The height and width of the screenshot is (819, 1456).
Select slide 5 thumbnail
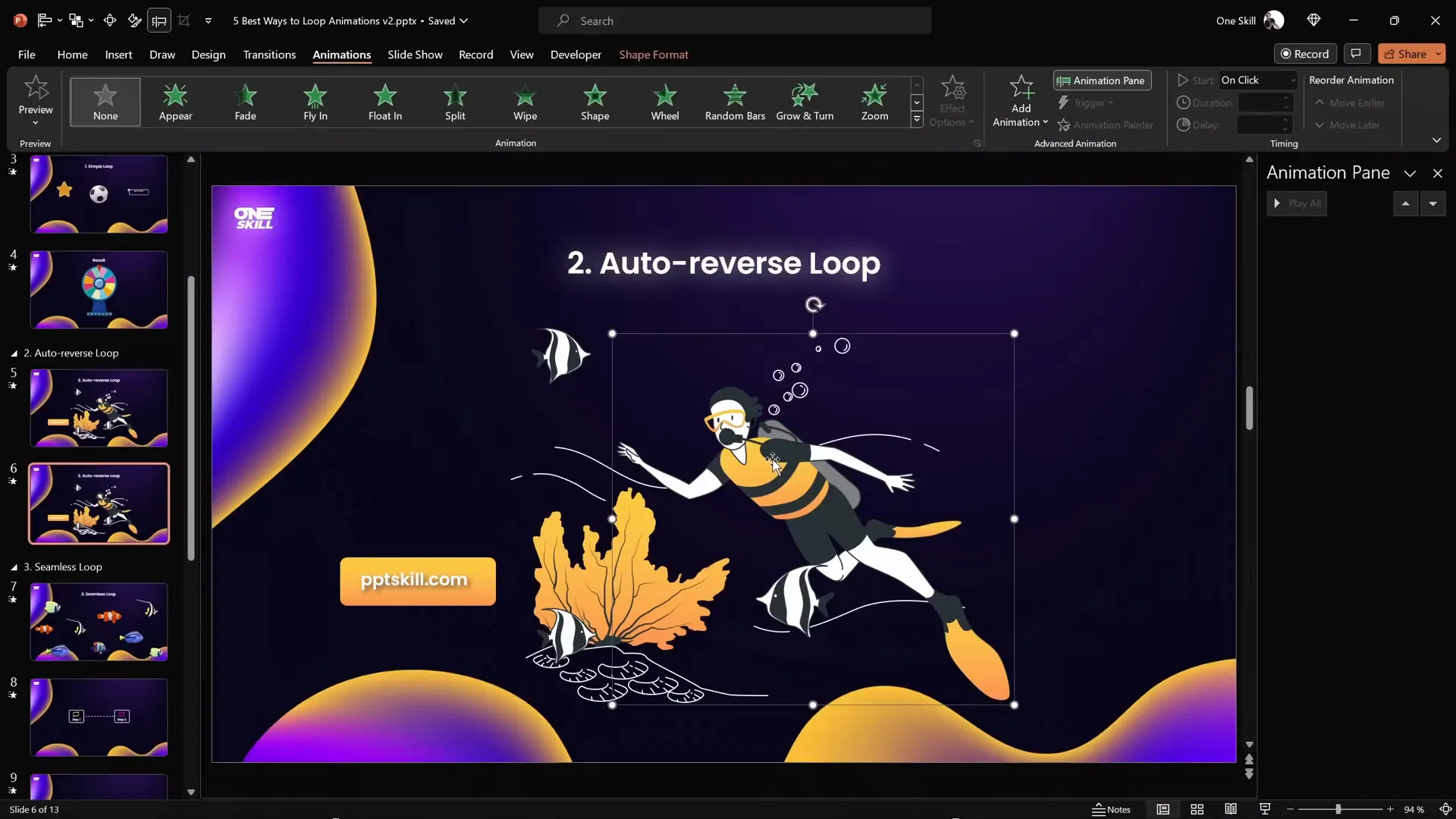point(99,408)
